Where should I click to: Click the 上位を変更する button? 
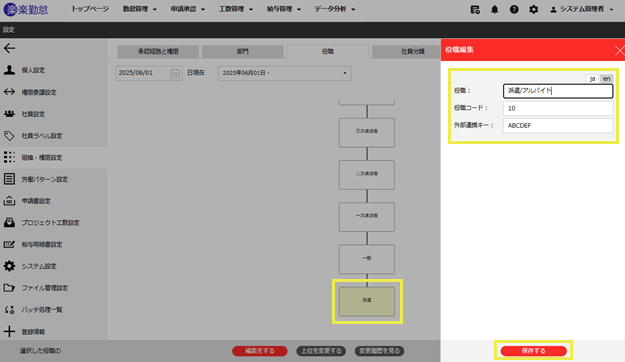321,351
